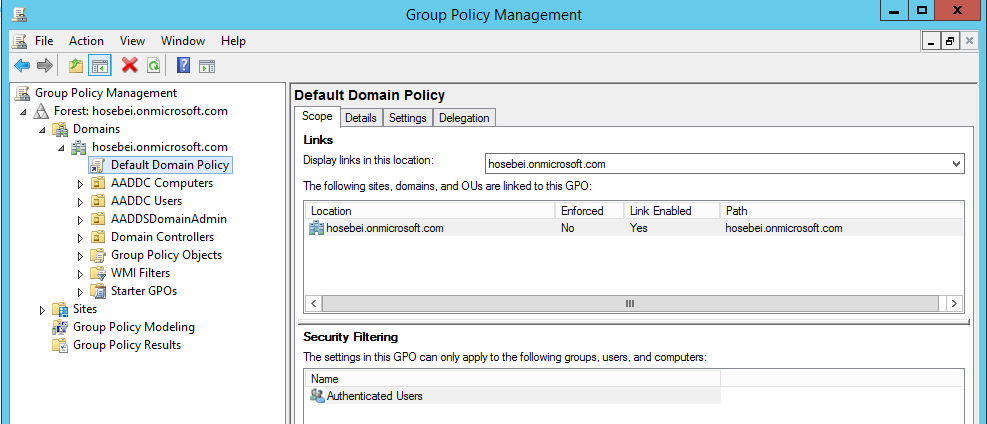This screenshot has width=987, height=424.
Task: Select Default Domain Policy tree label
Action: coord(169,165)
